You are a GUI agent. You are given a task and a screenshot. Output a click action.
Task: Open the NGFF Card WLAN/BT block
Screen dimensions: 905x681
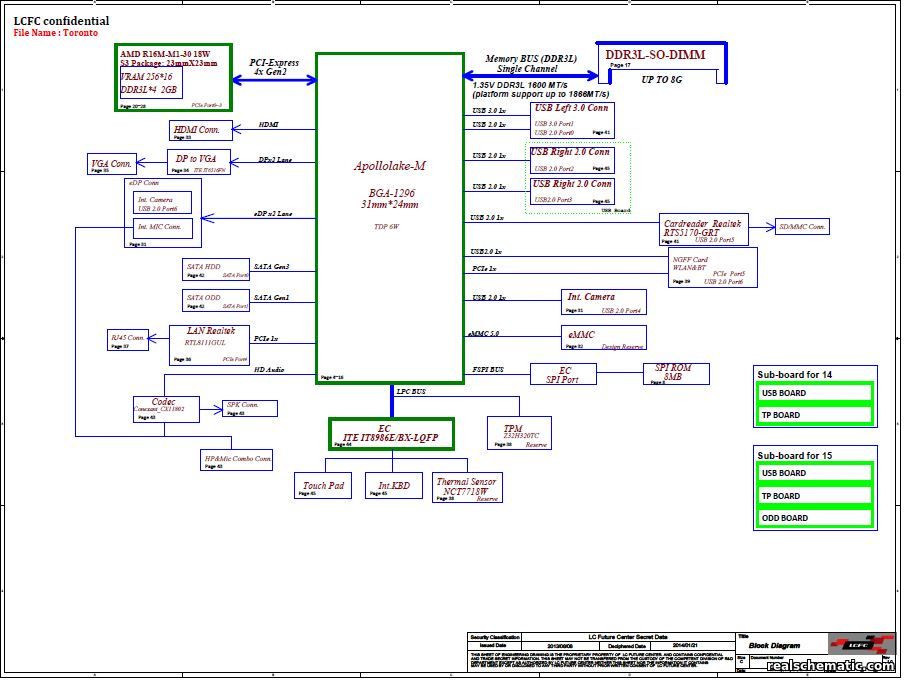point(713,267)
